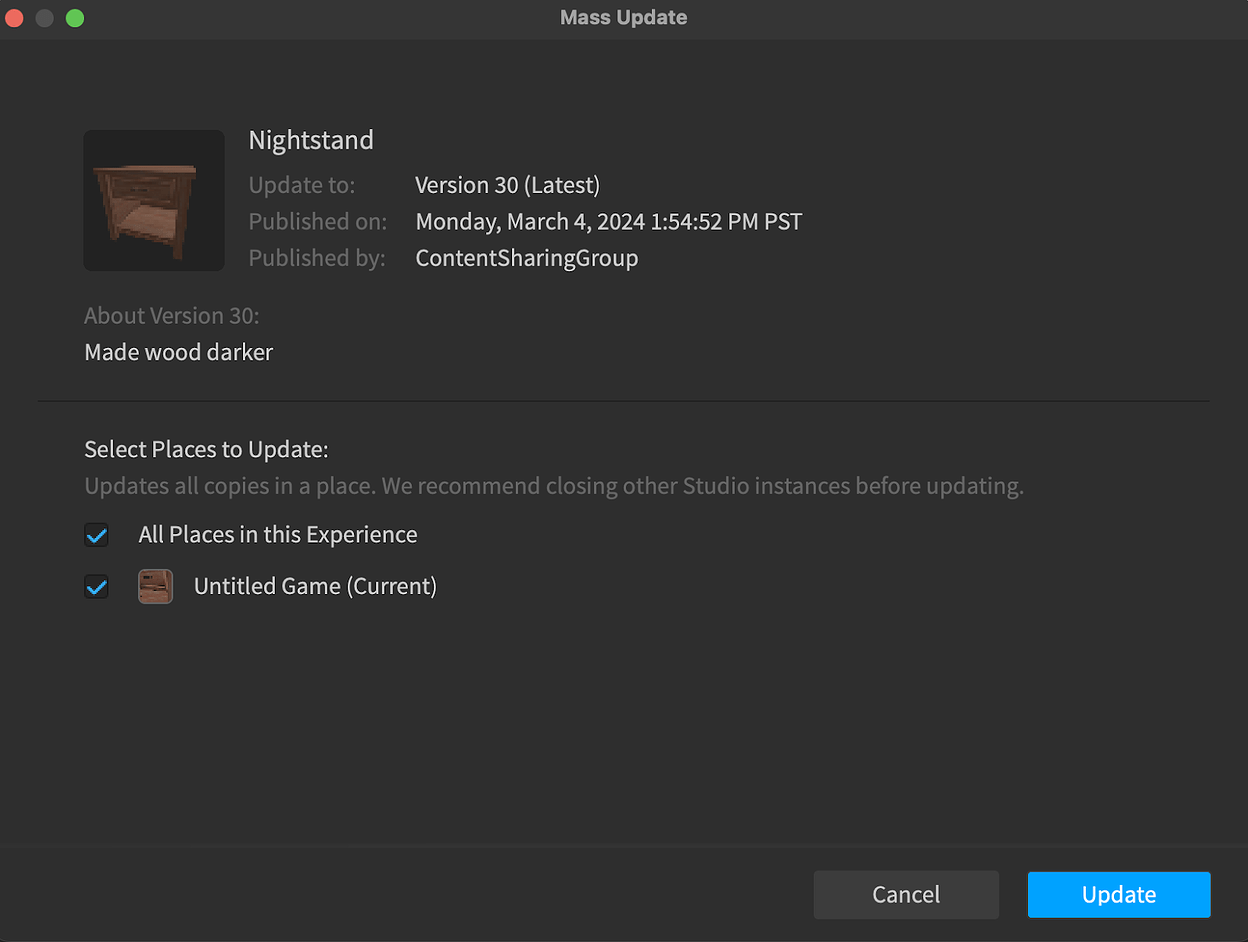The width and height of the screenshot is (1248, 942).
Task: Click the green zoom window control
Action: pyautogui.click(x=74, y=18)
